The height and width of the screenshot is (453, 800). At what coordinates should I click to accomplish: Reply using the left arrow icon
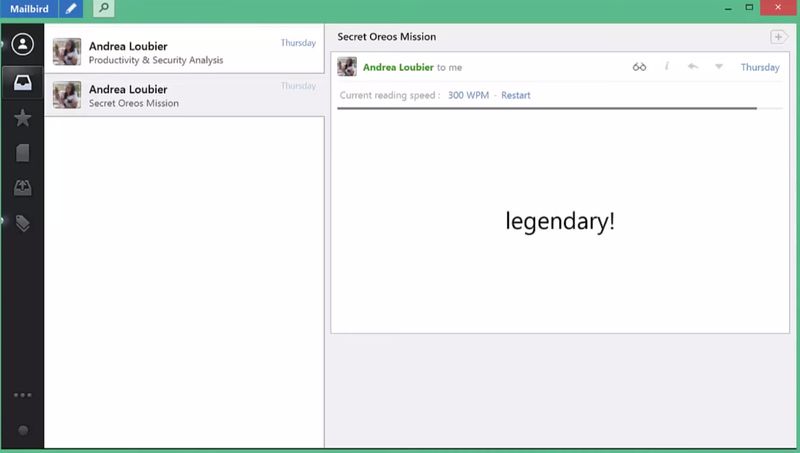coord(692,67)
